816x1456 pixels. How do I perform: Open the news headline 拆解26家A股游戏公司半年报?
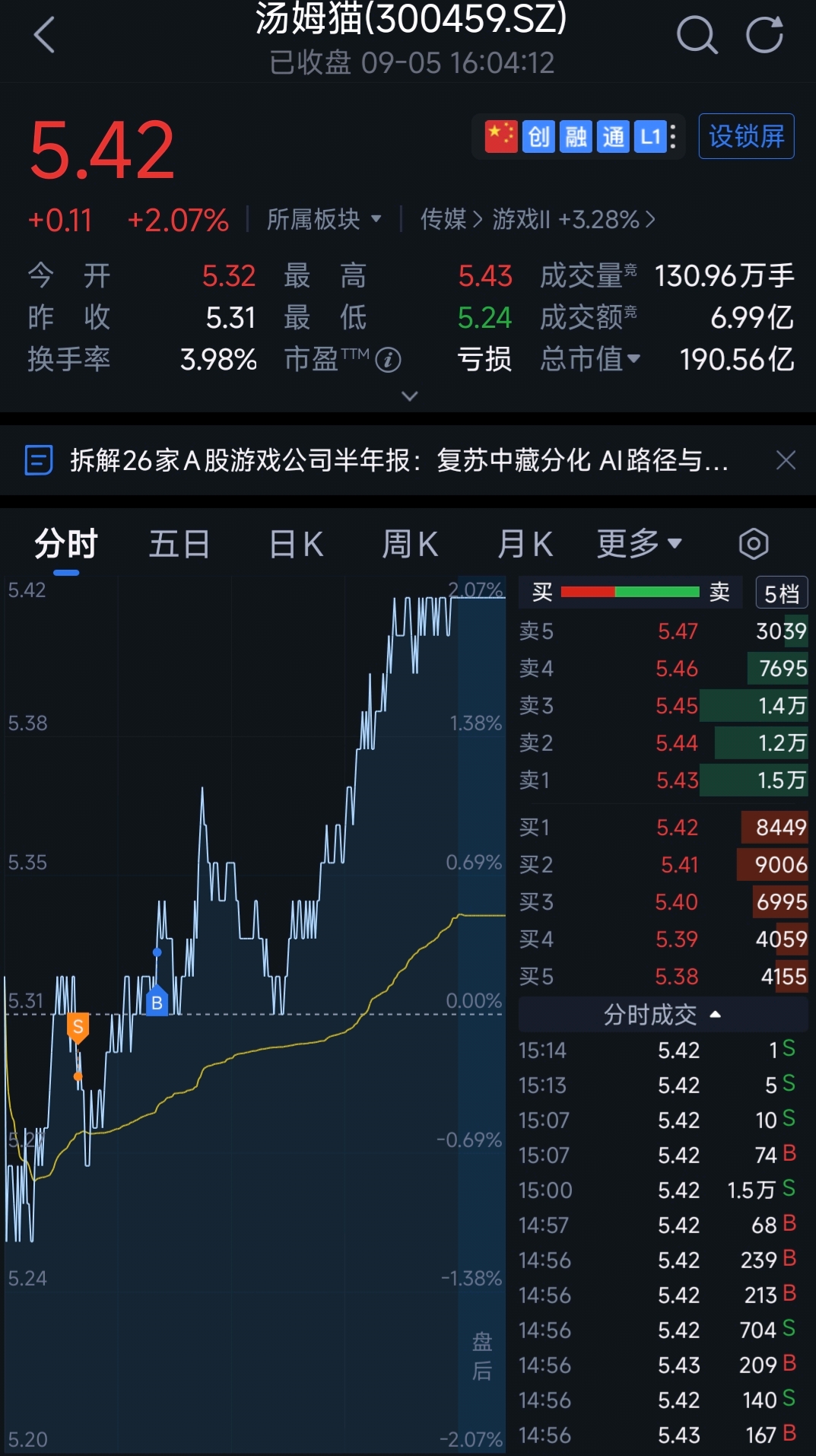pyautogui.click(x=398, y=460)
